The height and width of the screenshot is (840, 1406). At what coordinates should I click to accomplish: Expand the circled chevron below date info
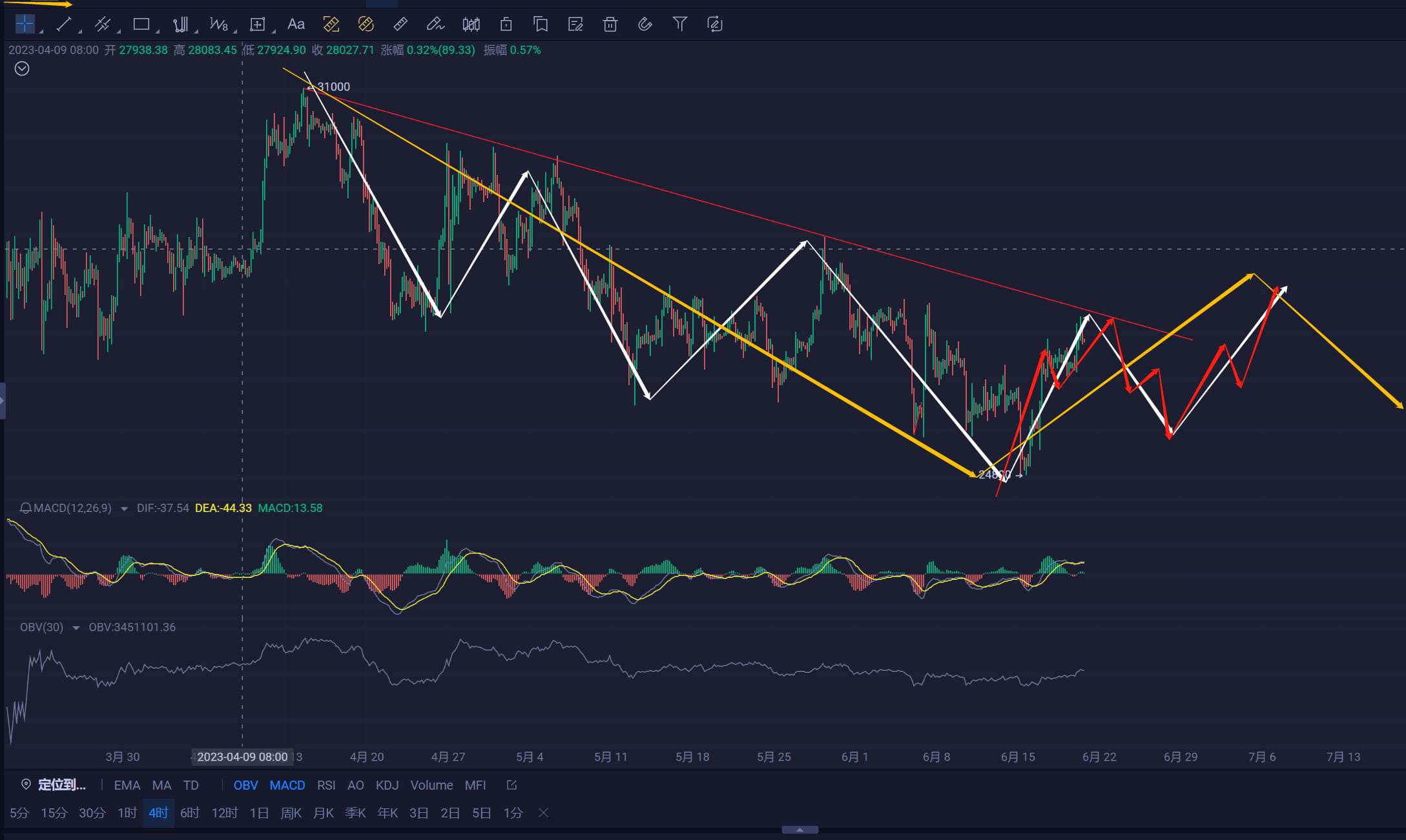pos(22,68)
